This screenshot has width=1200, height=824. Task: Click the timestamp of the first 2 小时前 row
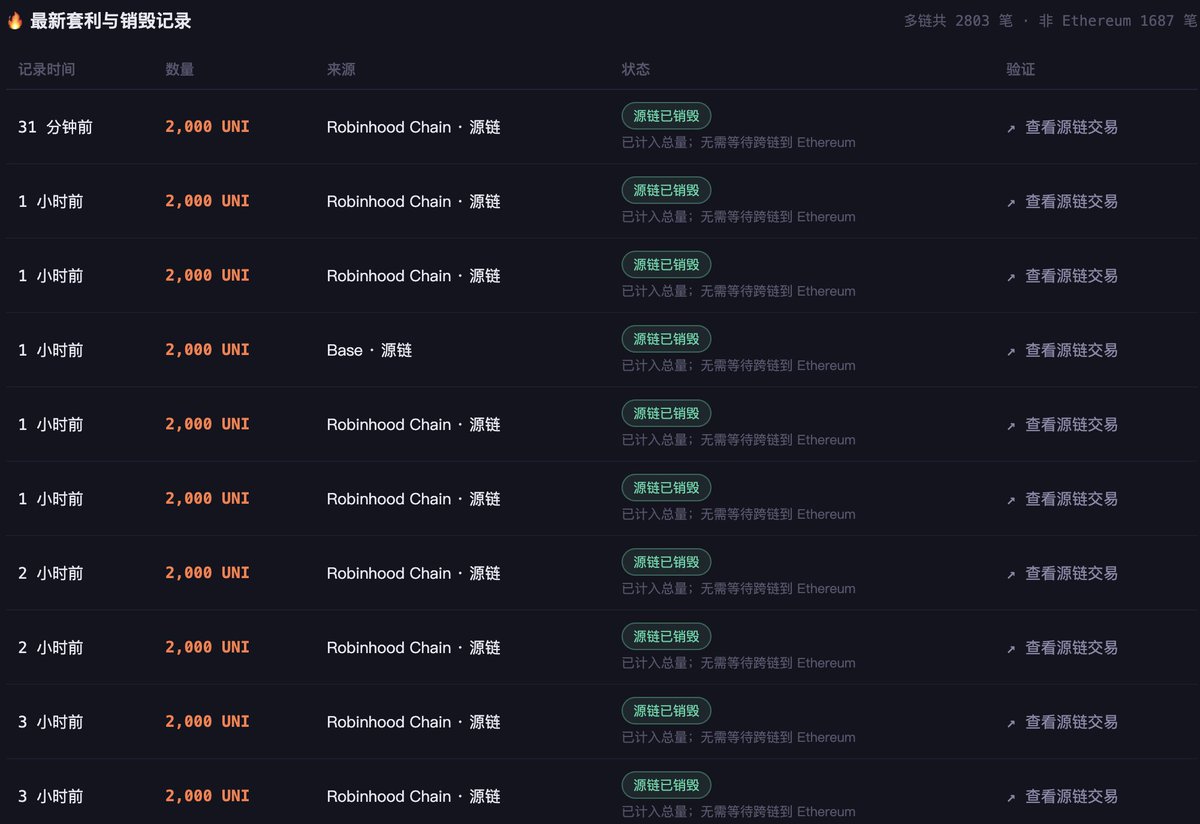click(x=51, y=574)
